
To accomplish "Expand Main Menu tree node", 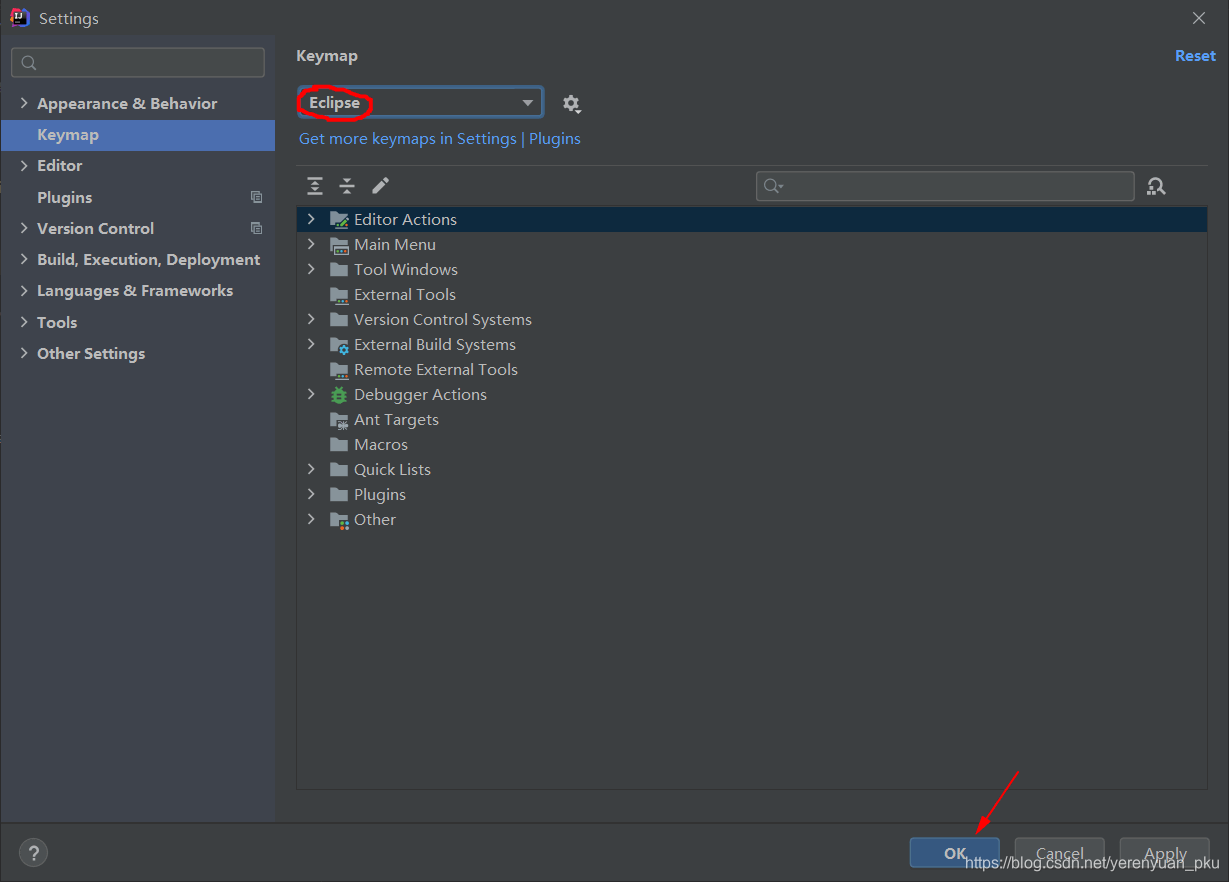I will [x=311, y=244].
